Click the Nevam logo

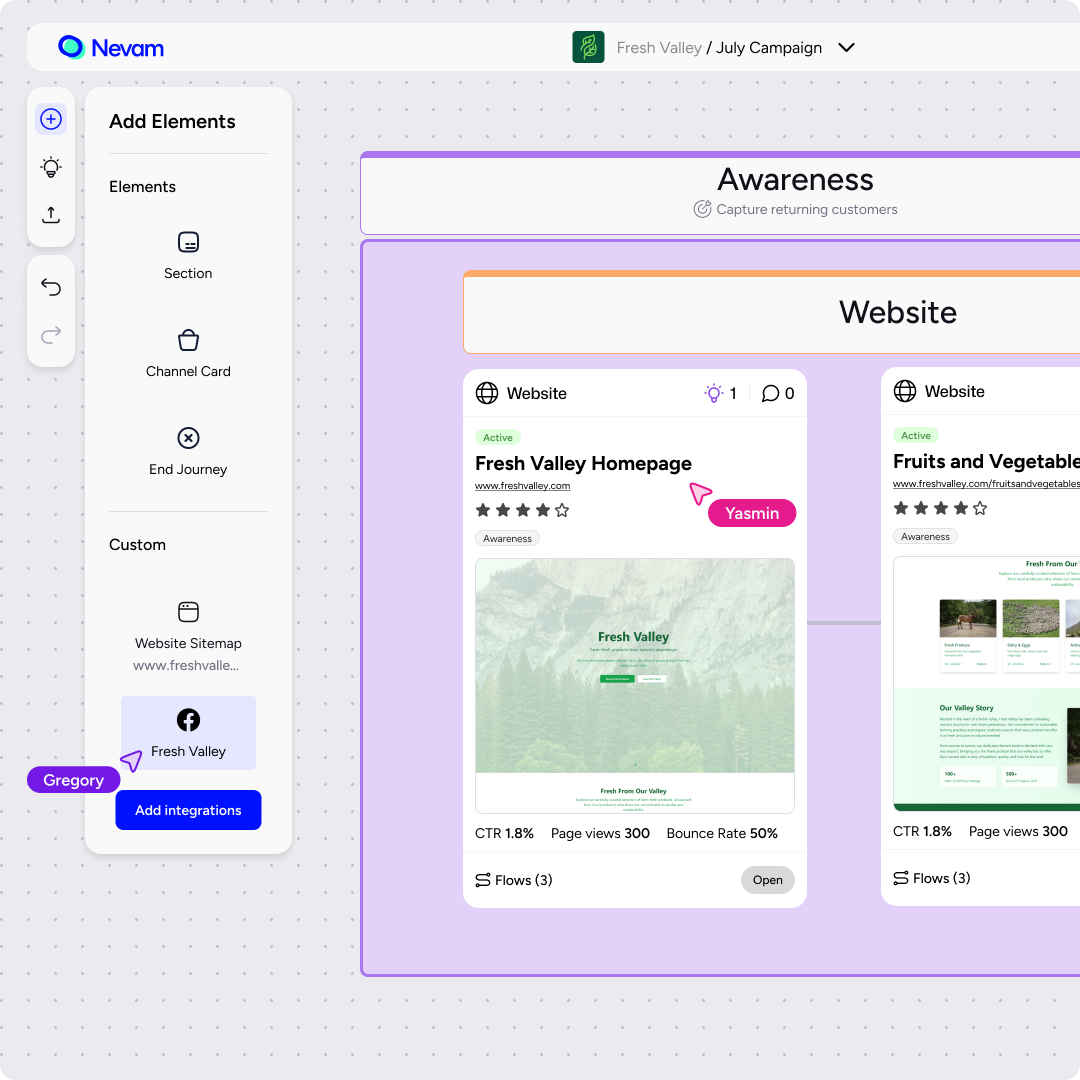point(111,48)
